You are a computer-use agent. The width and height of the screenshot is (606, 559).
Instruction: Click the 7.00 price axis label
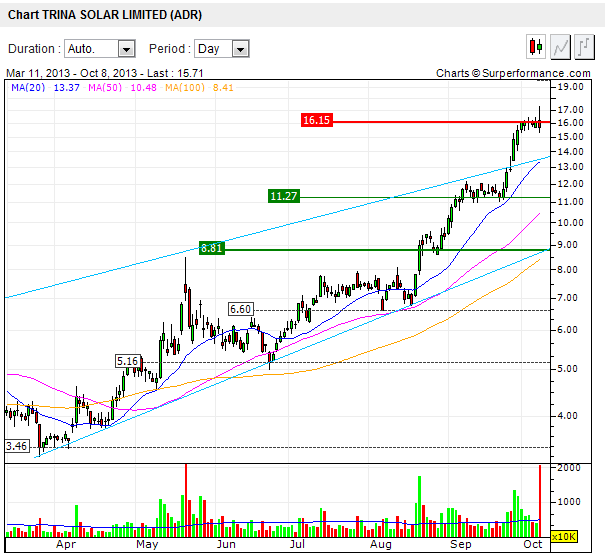tap(567, 298)
